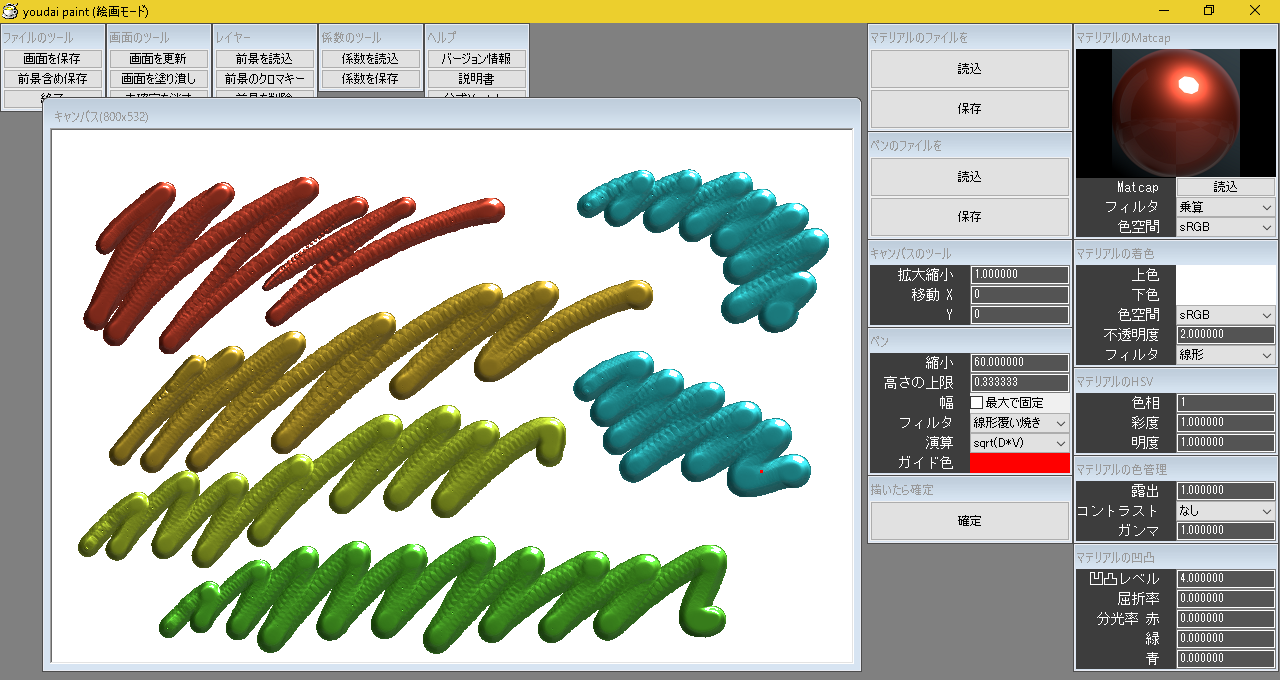Open バージョン情報 in the help panel
Viewport: 1280px width, 680px height.
pyautogui.click(x=476, y=59)
